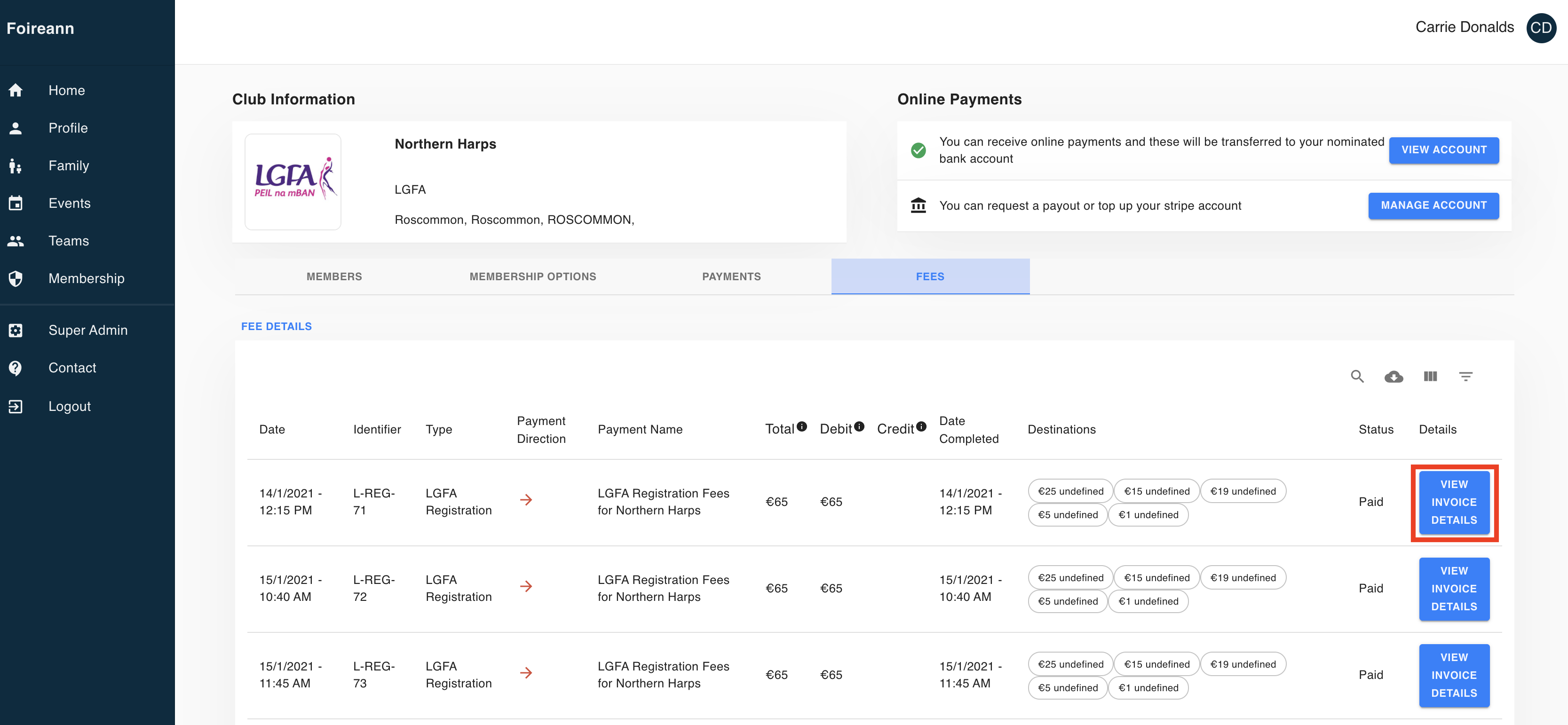Click payment direction arrow for L-REG-73
This screenshot has width=1568, height=725.
527,673
